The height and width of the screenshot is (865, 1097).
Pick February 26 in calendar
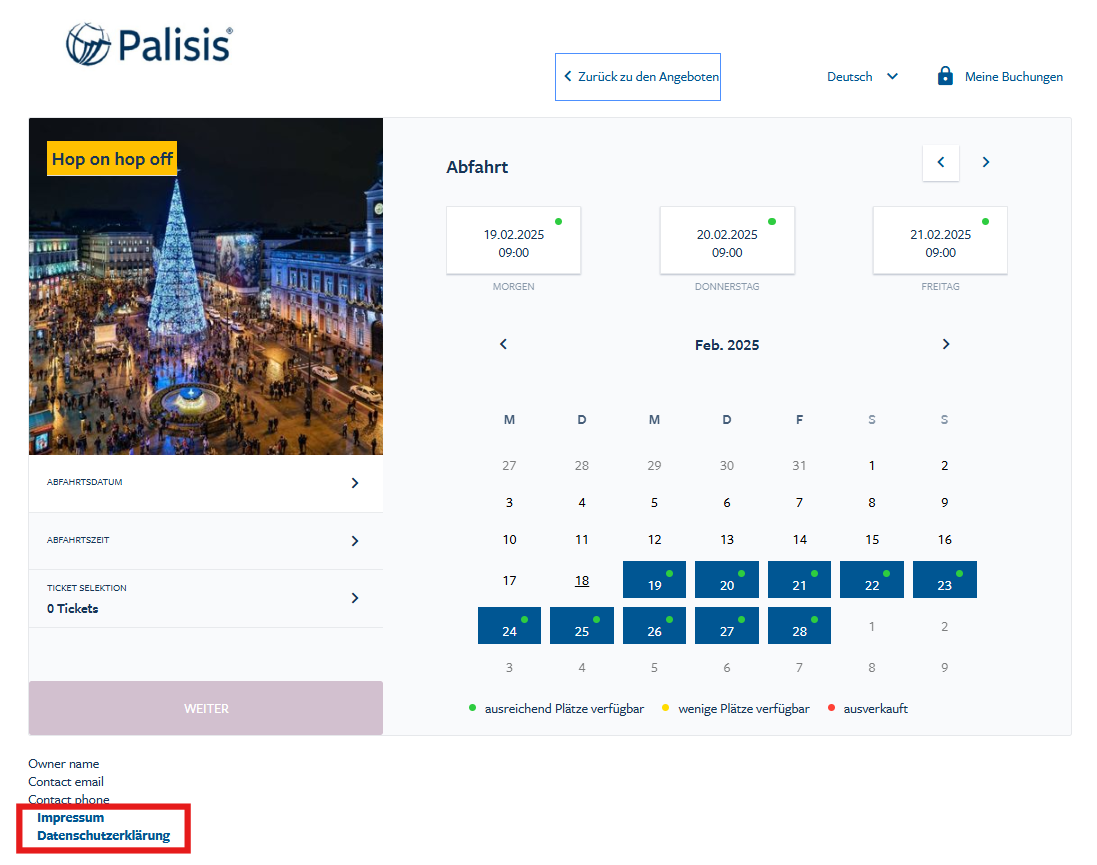point(654,626)
